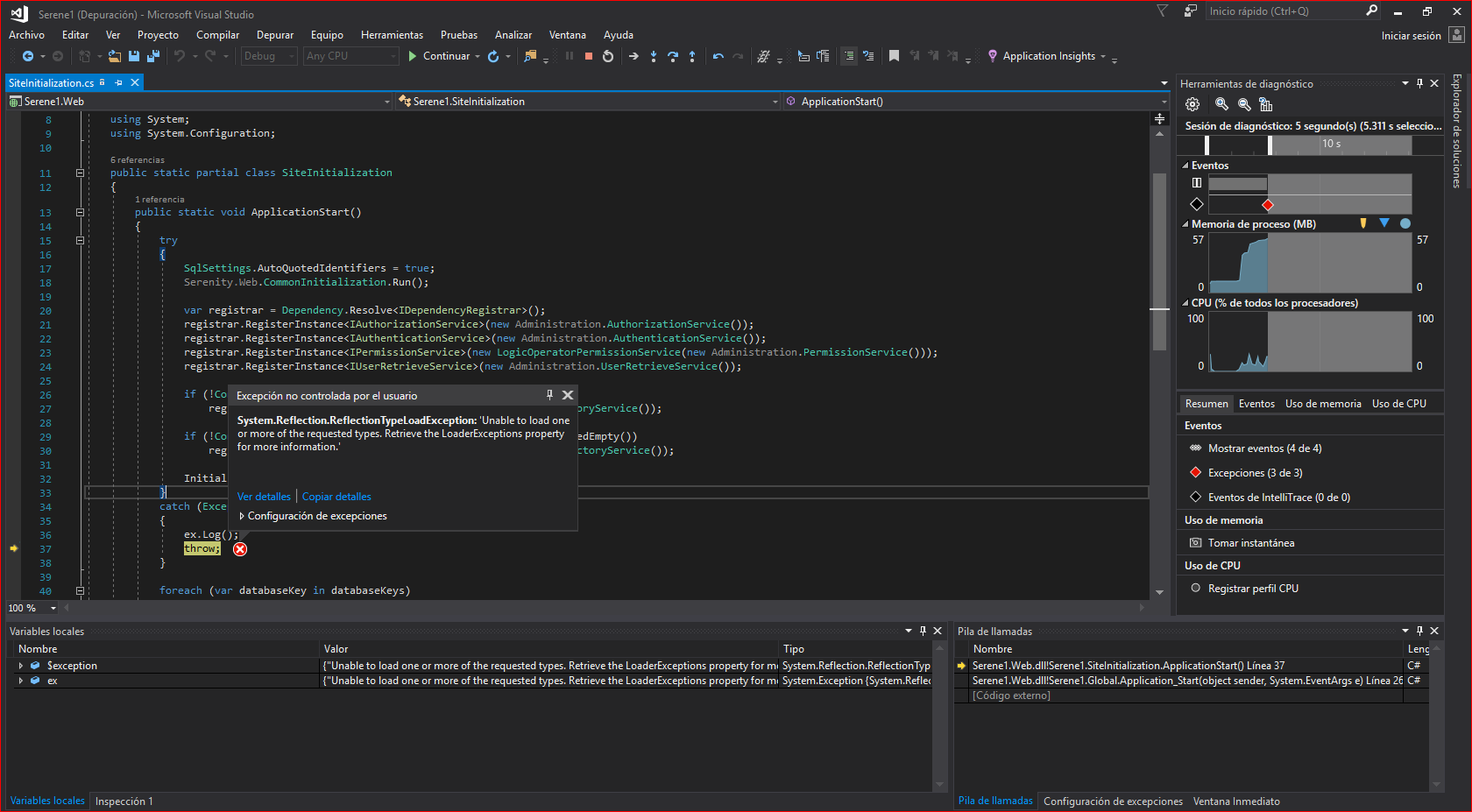
Task: Collapse the Memoria de proceso section
Action: coord(1185,224)
